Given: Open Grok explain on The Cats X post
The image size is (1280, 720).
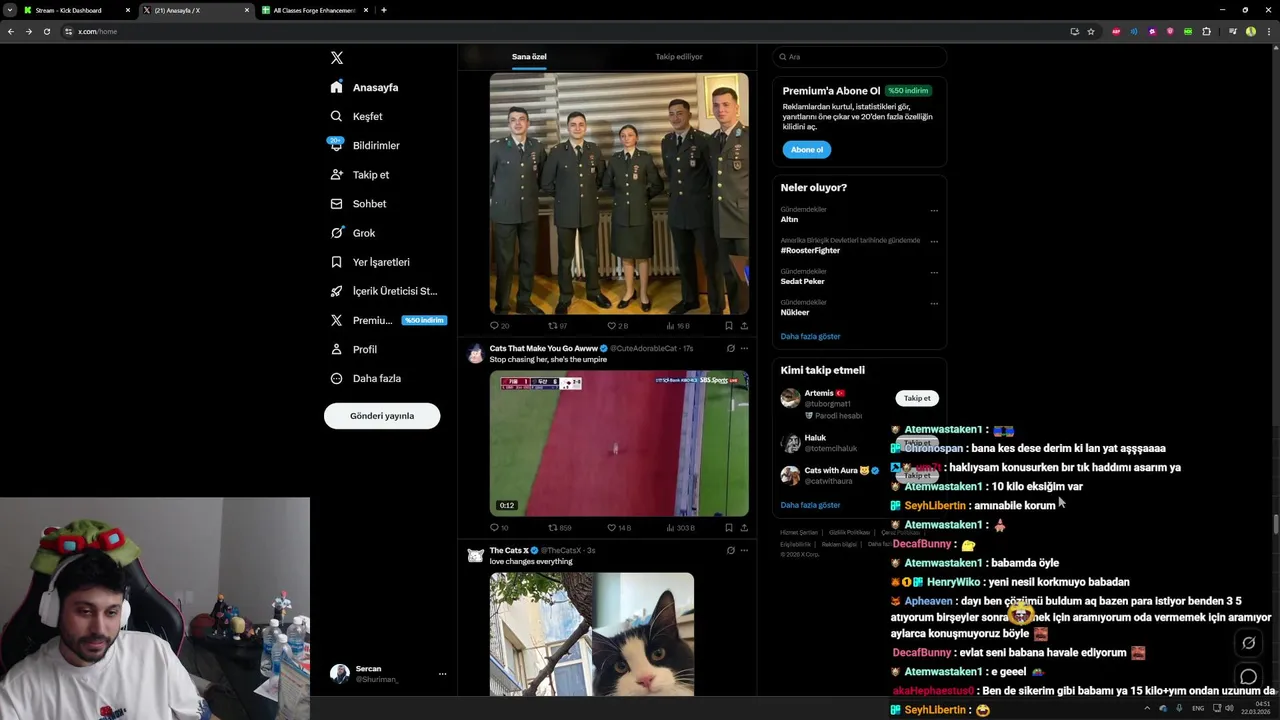Looking at the screenshot, I should [x=730, y=550].
